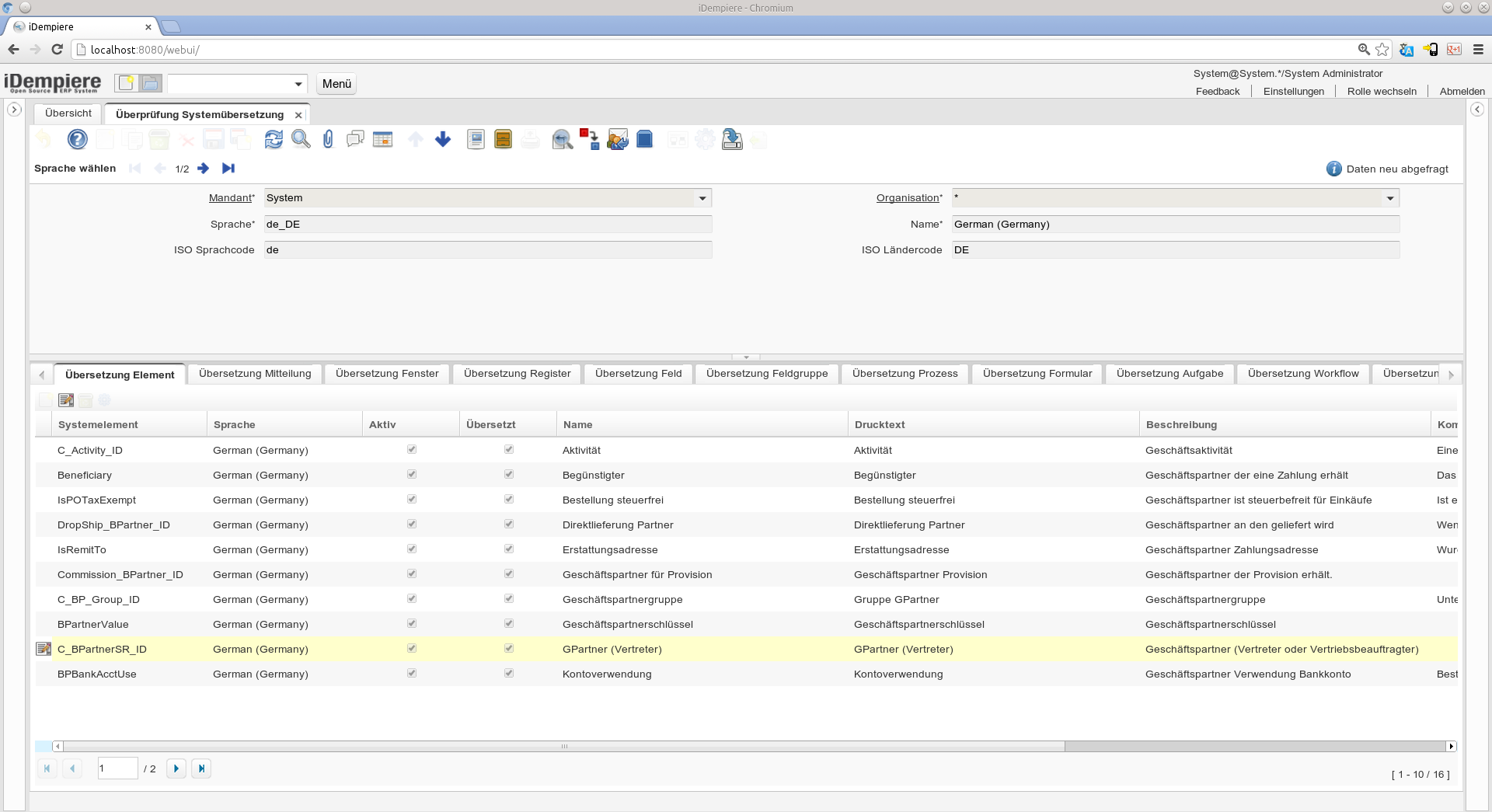The image size is (1492, 812).
Task: Open the Chat speech-bubble icon
Action: click(x=355, y=139)
